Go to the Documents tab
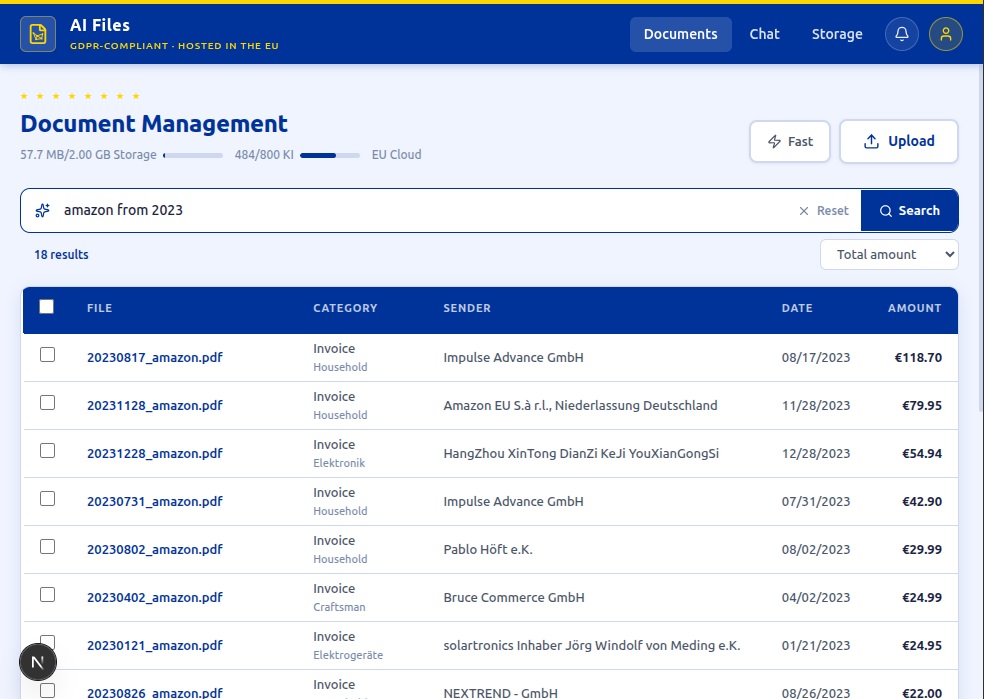This screenshot has width=984, height=699. click(x=680, y=34)
